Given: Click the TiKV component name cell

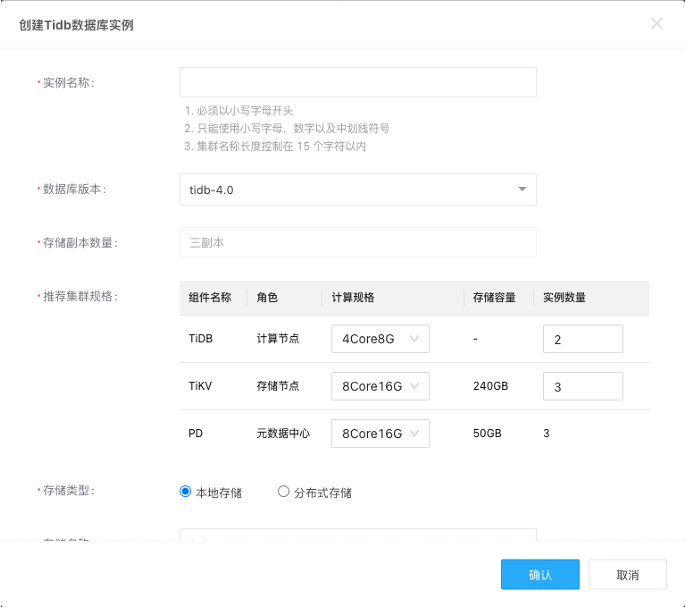Looking at the screenshot, I should 200,386.
